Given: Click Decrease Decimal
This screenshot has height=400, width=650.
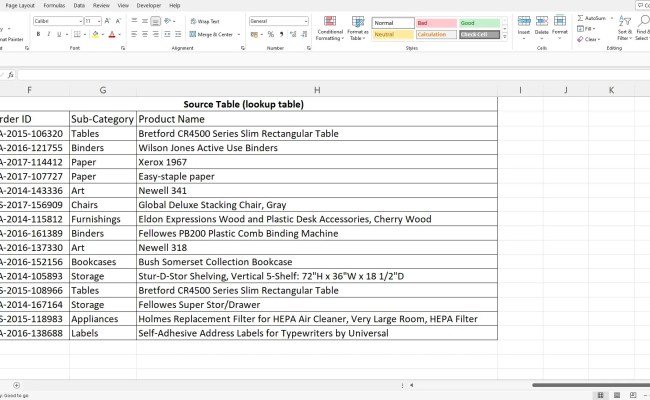Looking at the screenshot, I should 304,34.
